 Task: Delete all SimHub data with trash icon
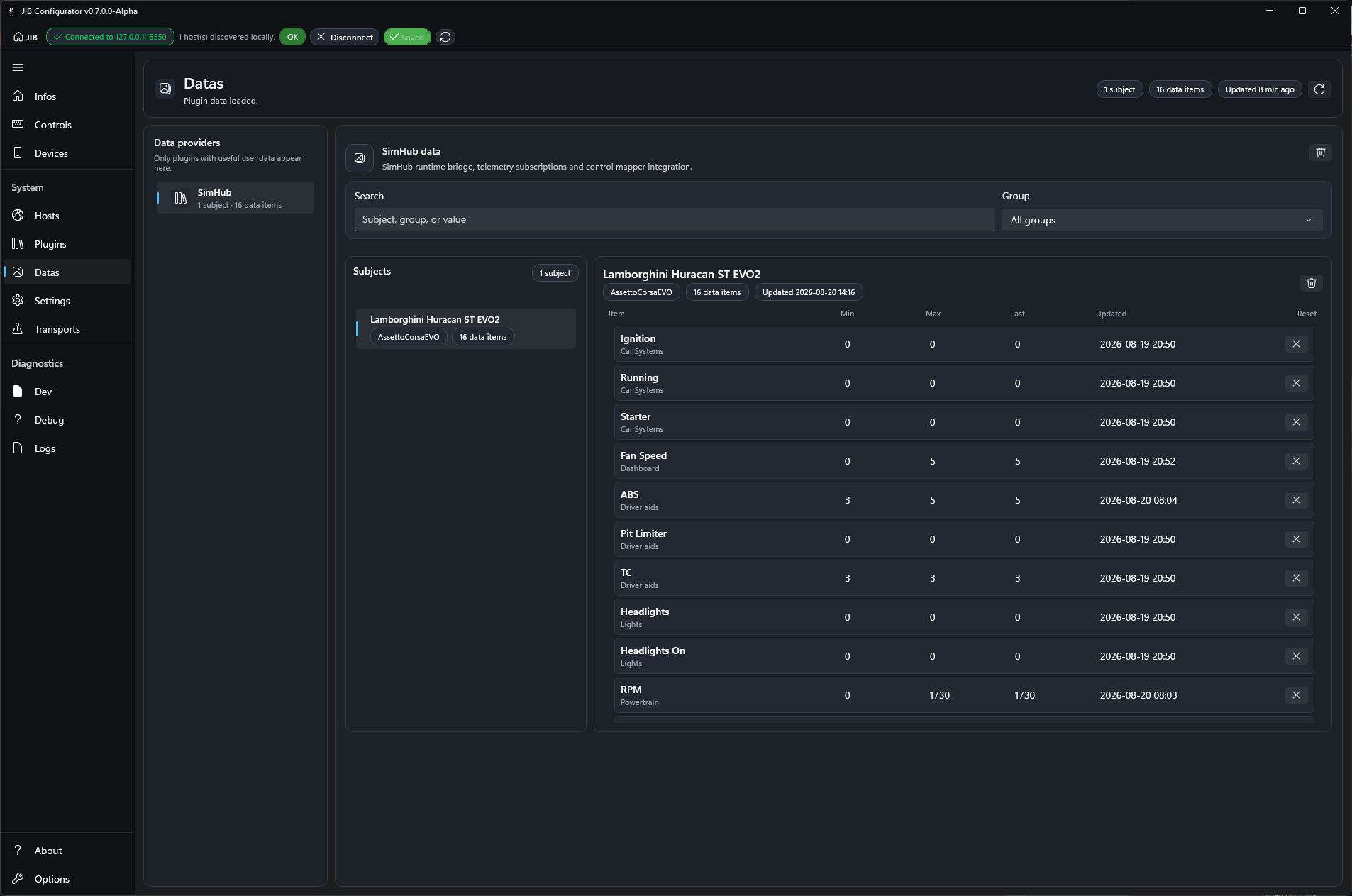pyautogui.click(x=1321, y=153)
